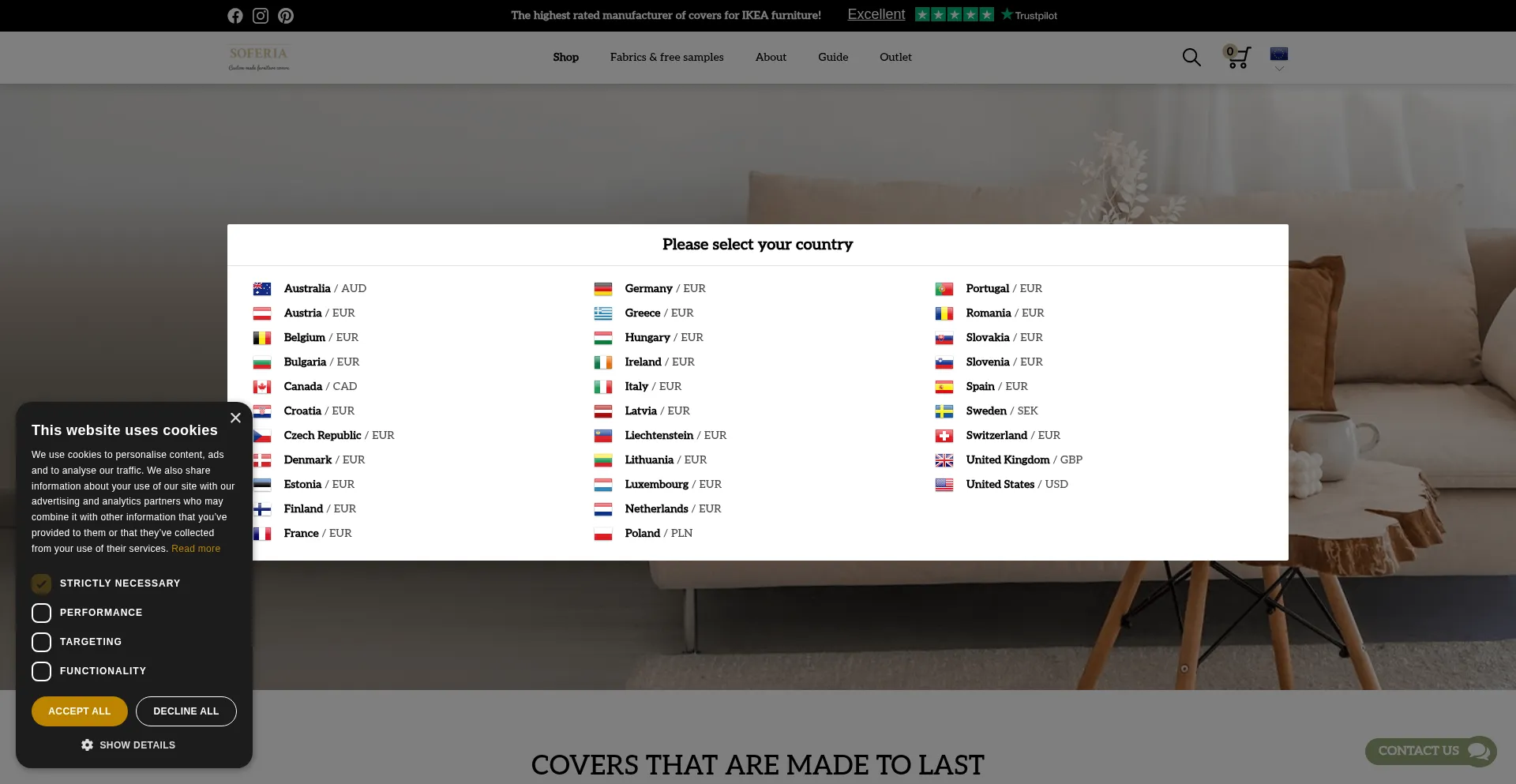The image size is (1516, 784).
Task: Open the Facebook social icon
Action: (235, 16)
